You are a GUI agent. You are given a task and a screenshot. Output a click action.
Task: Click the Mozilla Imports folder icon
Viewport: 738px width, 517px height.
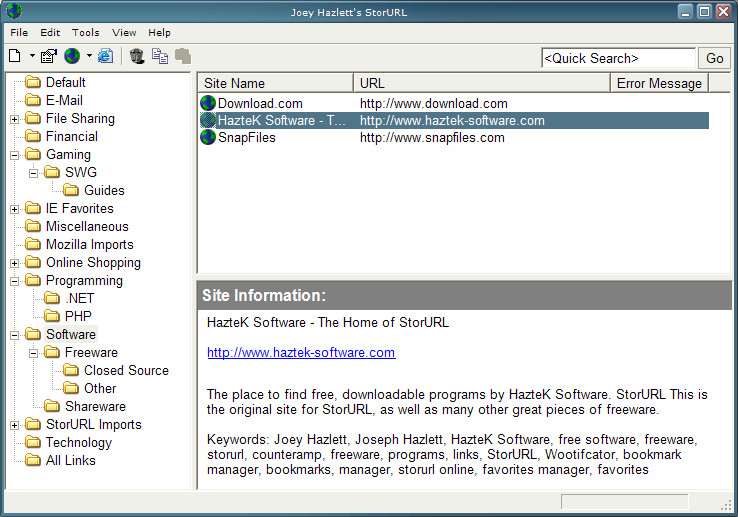33,244
